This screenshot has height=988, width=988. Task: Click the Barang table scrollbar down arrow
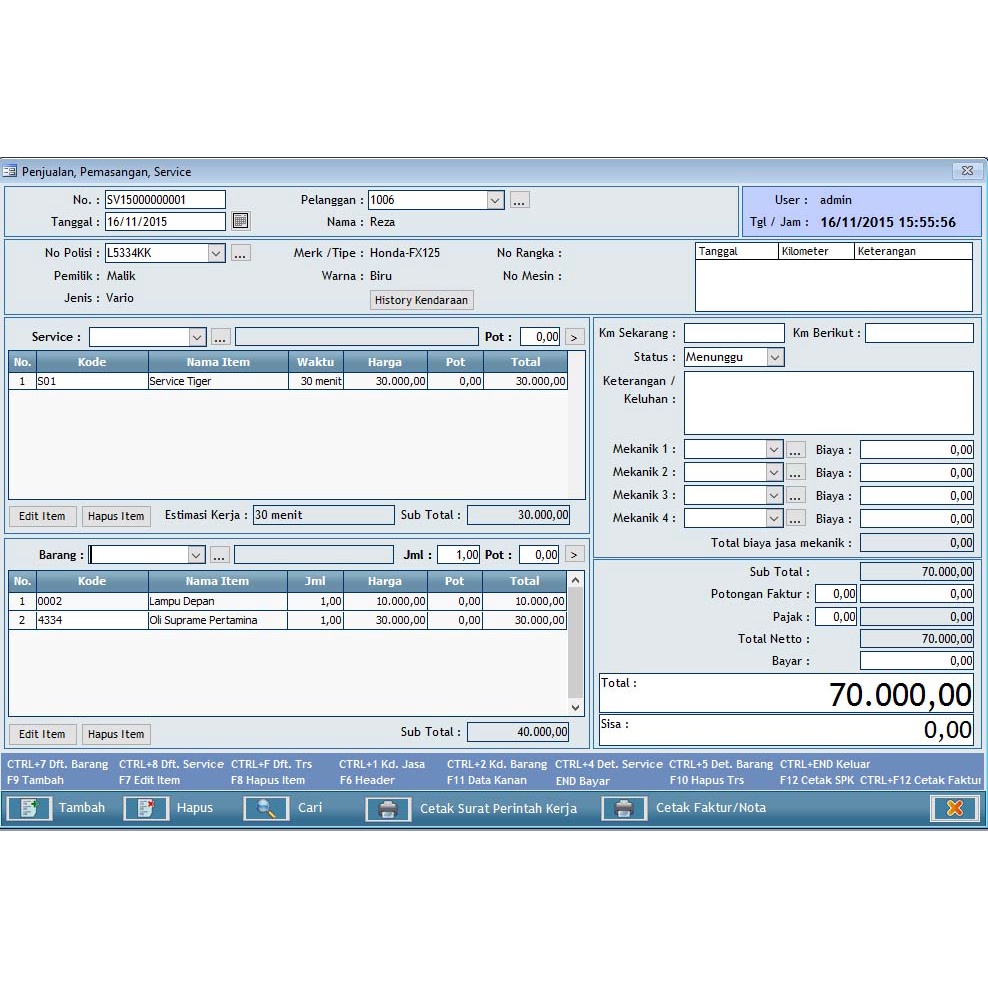[575, 707]
